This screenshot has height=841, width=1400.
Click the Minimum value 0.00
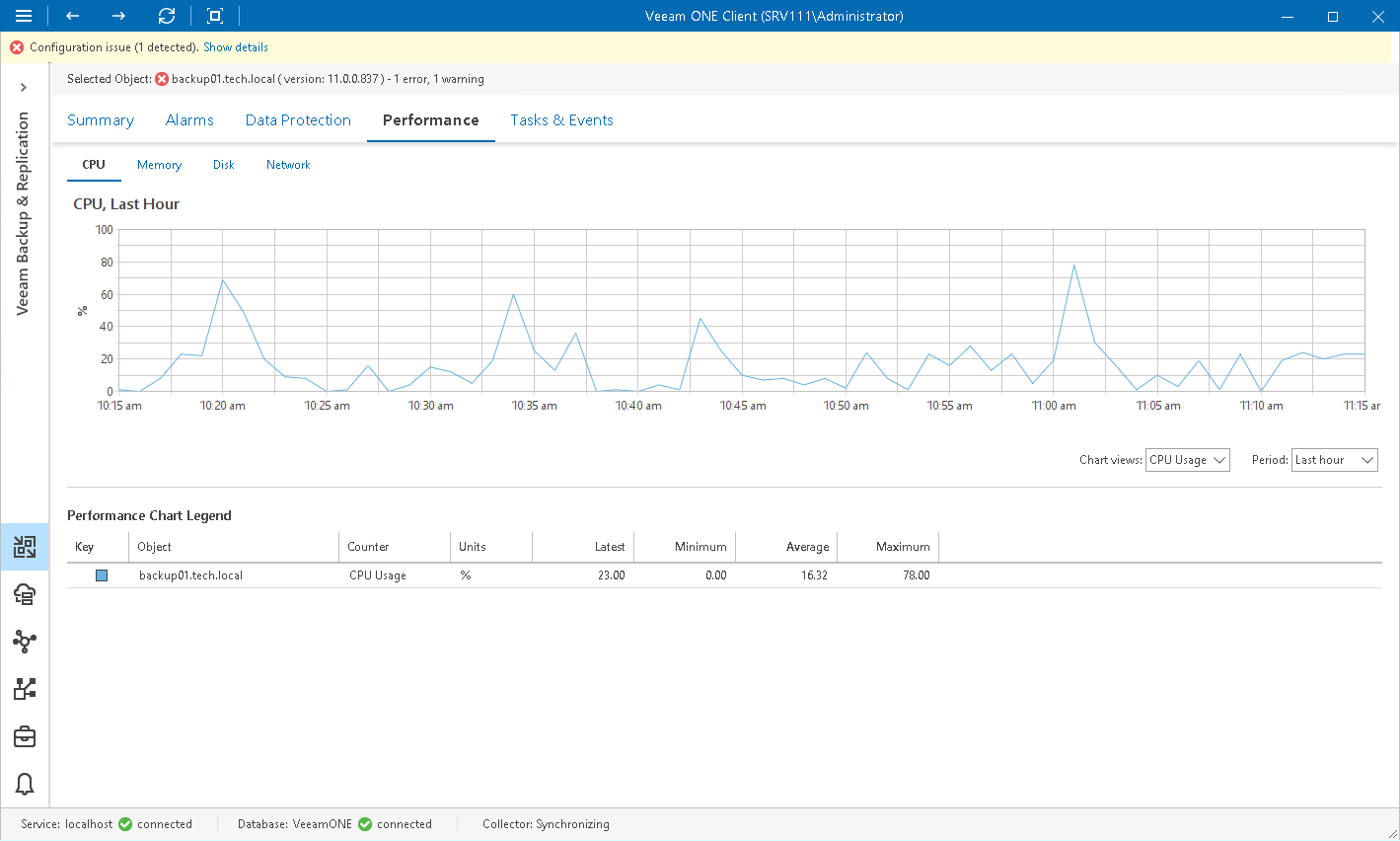pos(716,575)
